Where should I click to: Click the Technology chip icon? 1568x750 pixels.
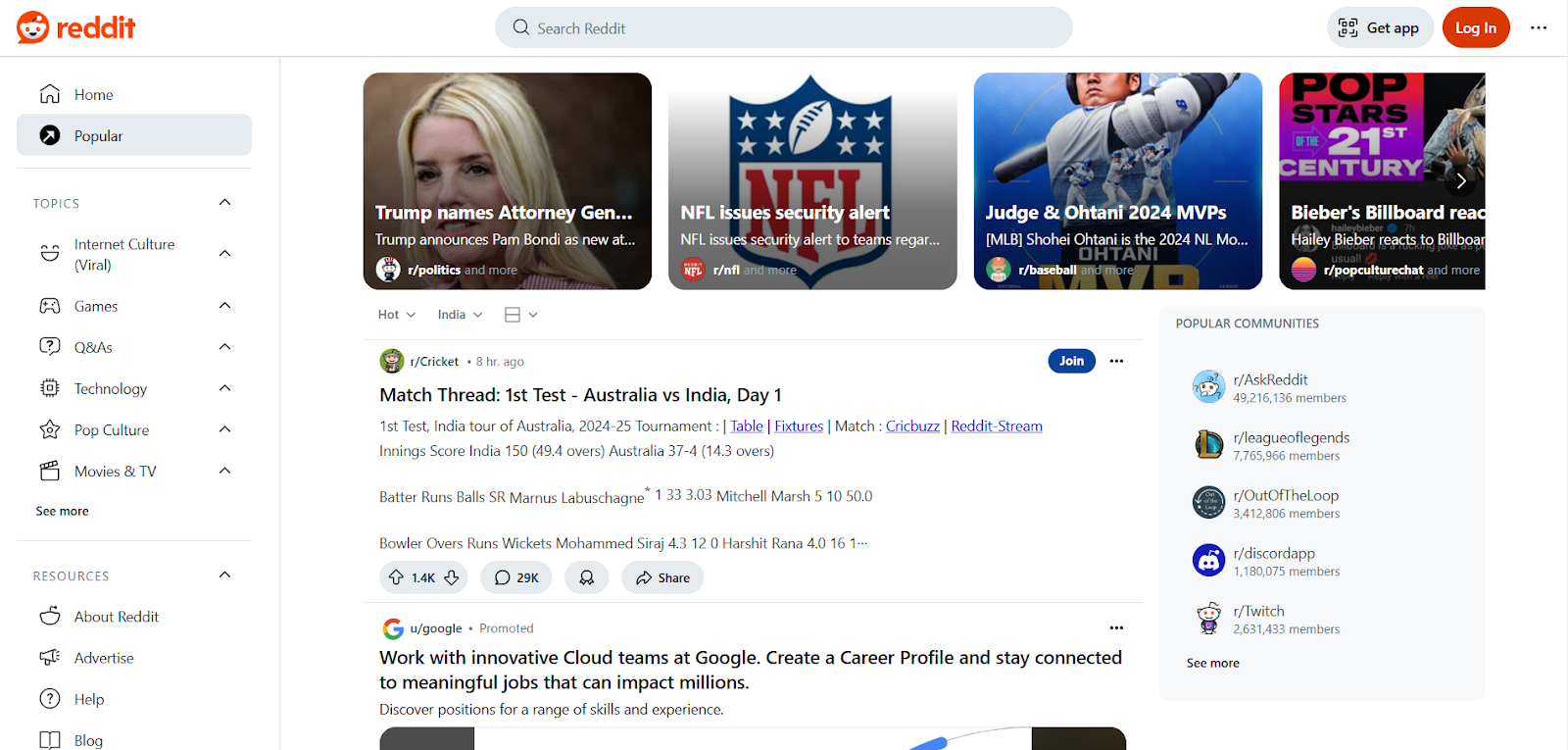[x=50, y=388]
